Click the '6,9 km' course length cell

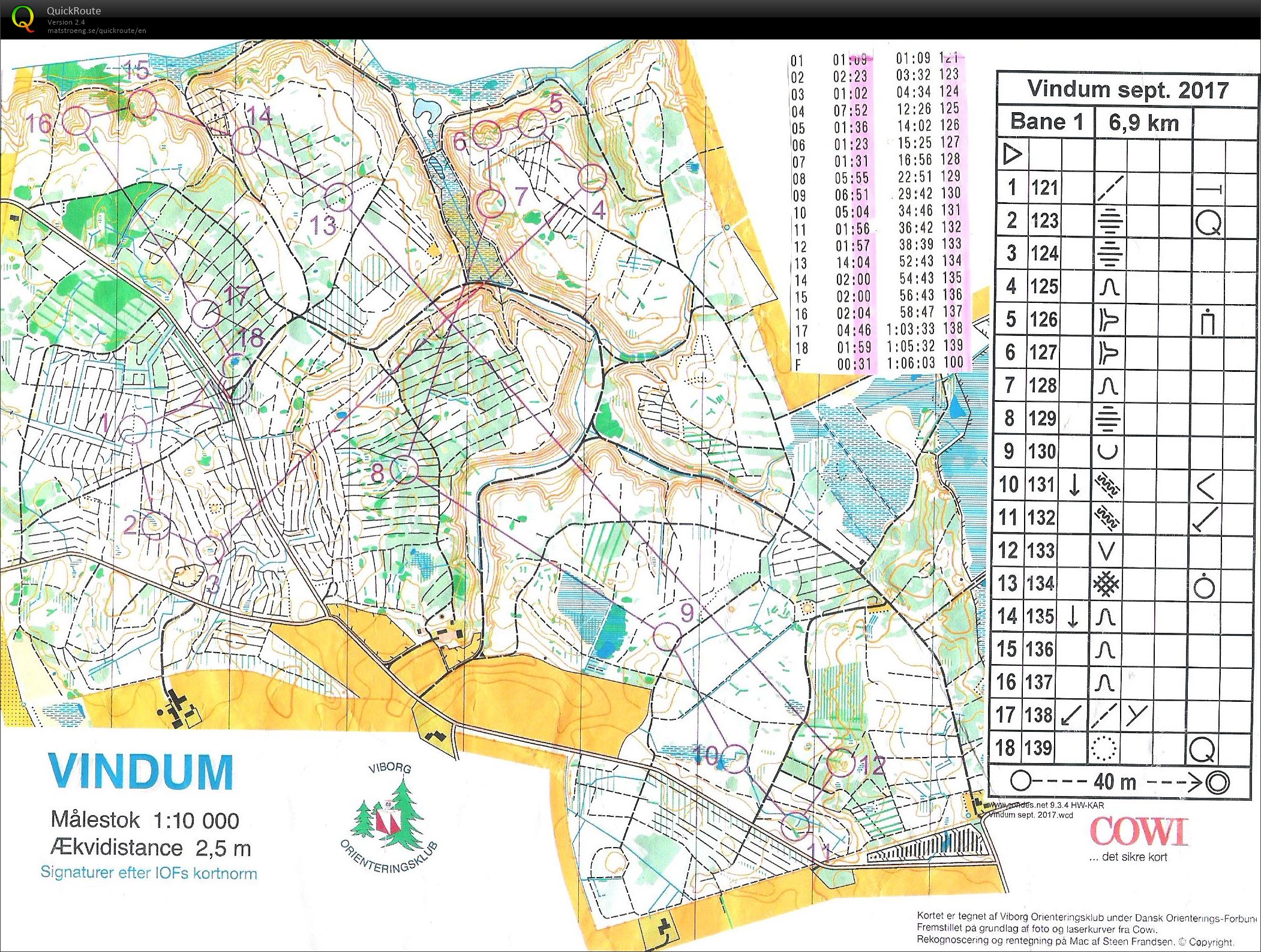click(x=1143, y=123)
